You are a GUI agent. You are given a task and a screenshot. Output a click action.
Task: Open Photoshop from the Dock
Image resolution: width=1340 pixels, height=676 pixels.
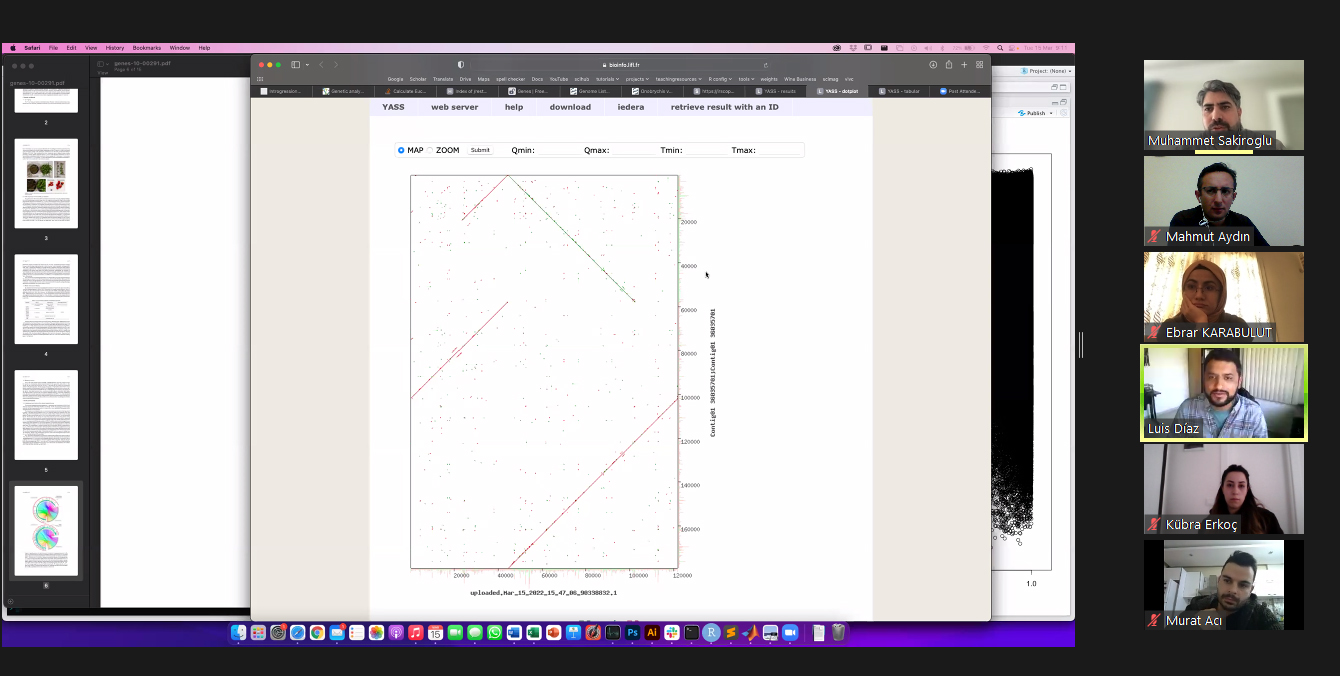point(632,633)
